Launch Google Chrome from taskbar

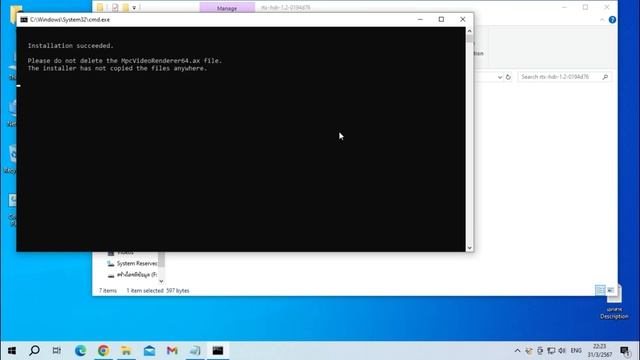coord(103,351)
